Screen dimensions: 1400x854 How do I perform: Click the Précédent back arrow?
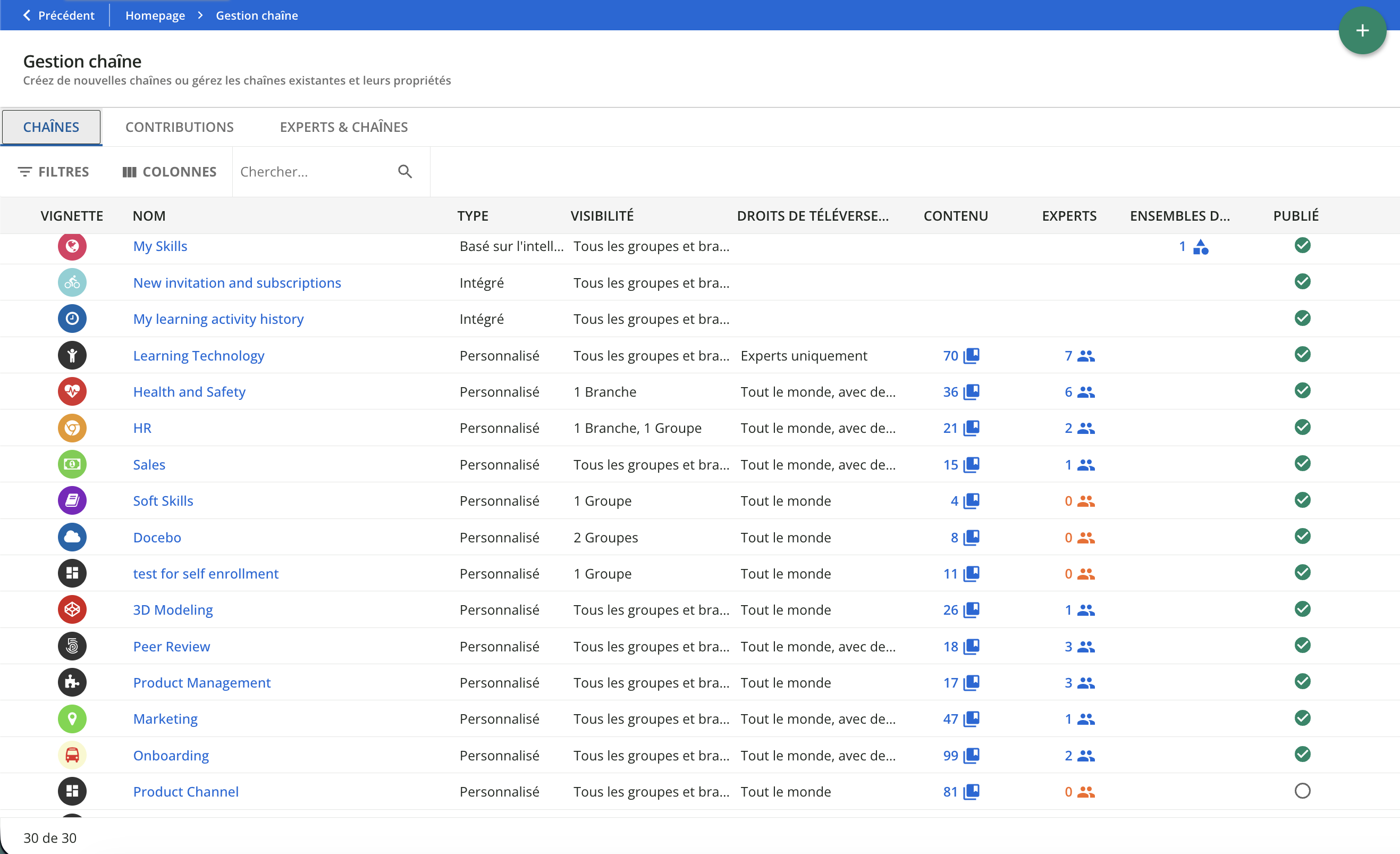pos(27,15)
